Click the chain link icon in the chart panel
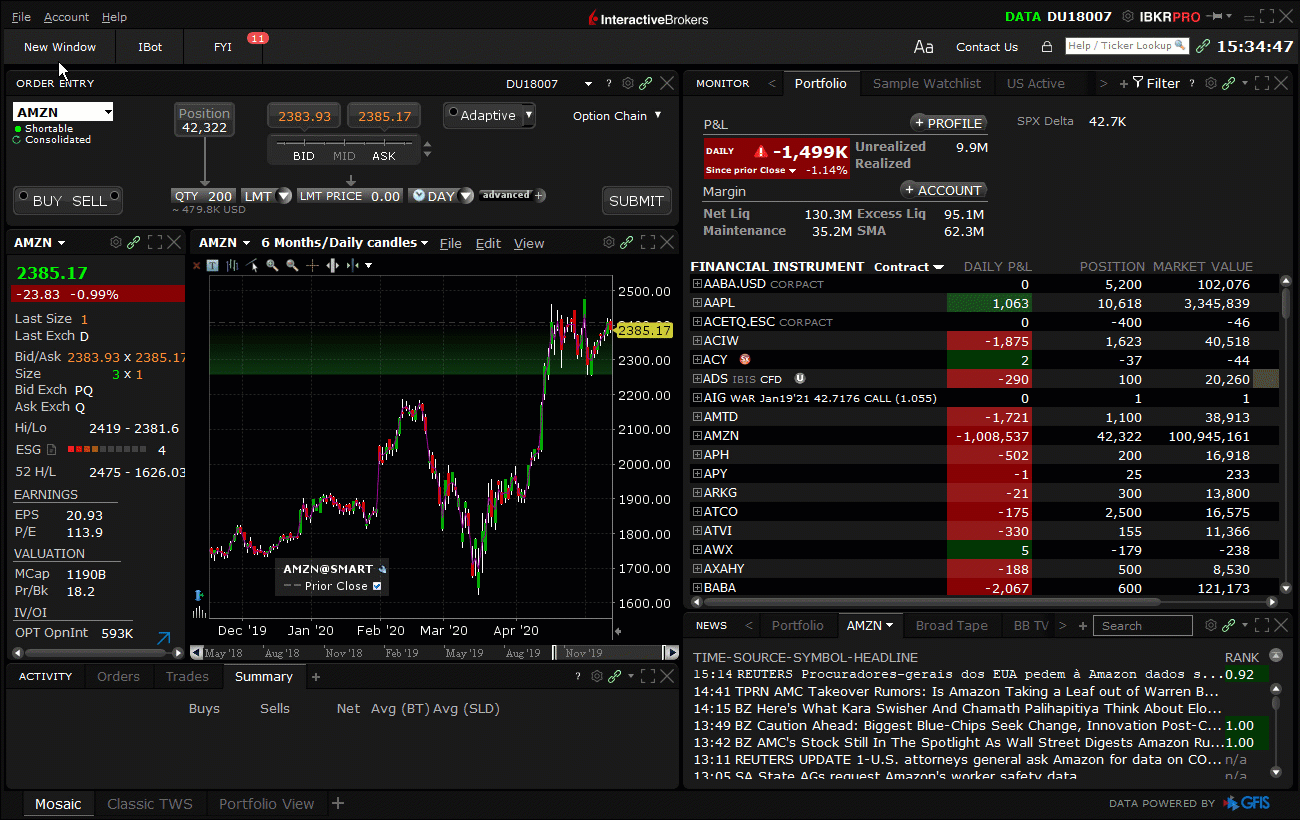This screenshot has height=820, width=1300. click(x=626, y=242)
